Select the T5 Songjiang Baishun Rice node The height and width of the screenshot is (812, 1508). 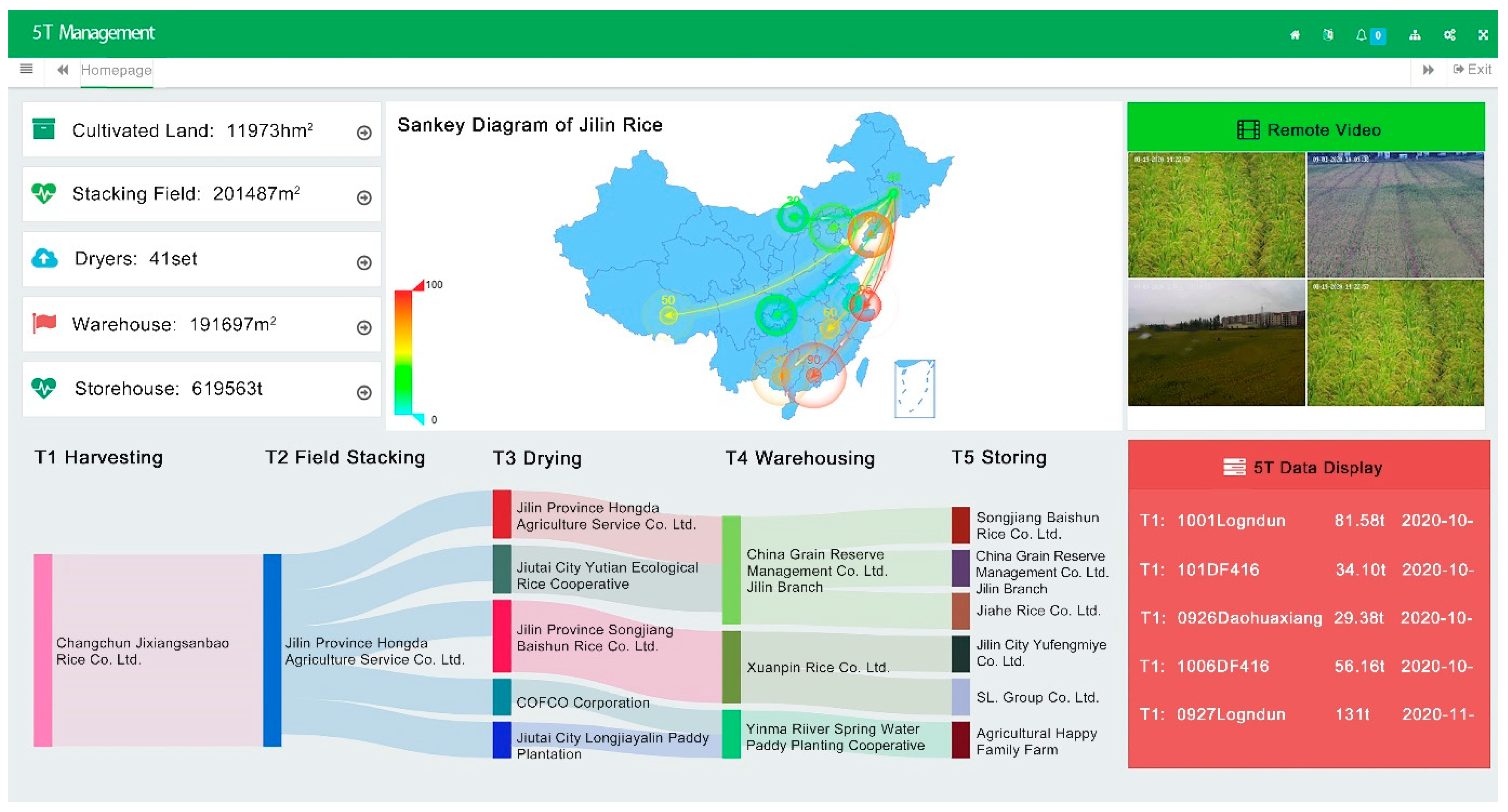pos(961,525)
